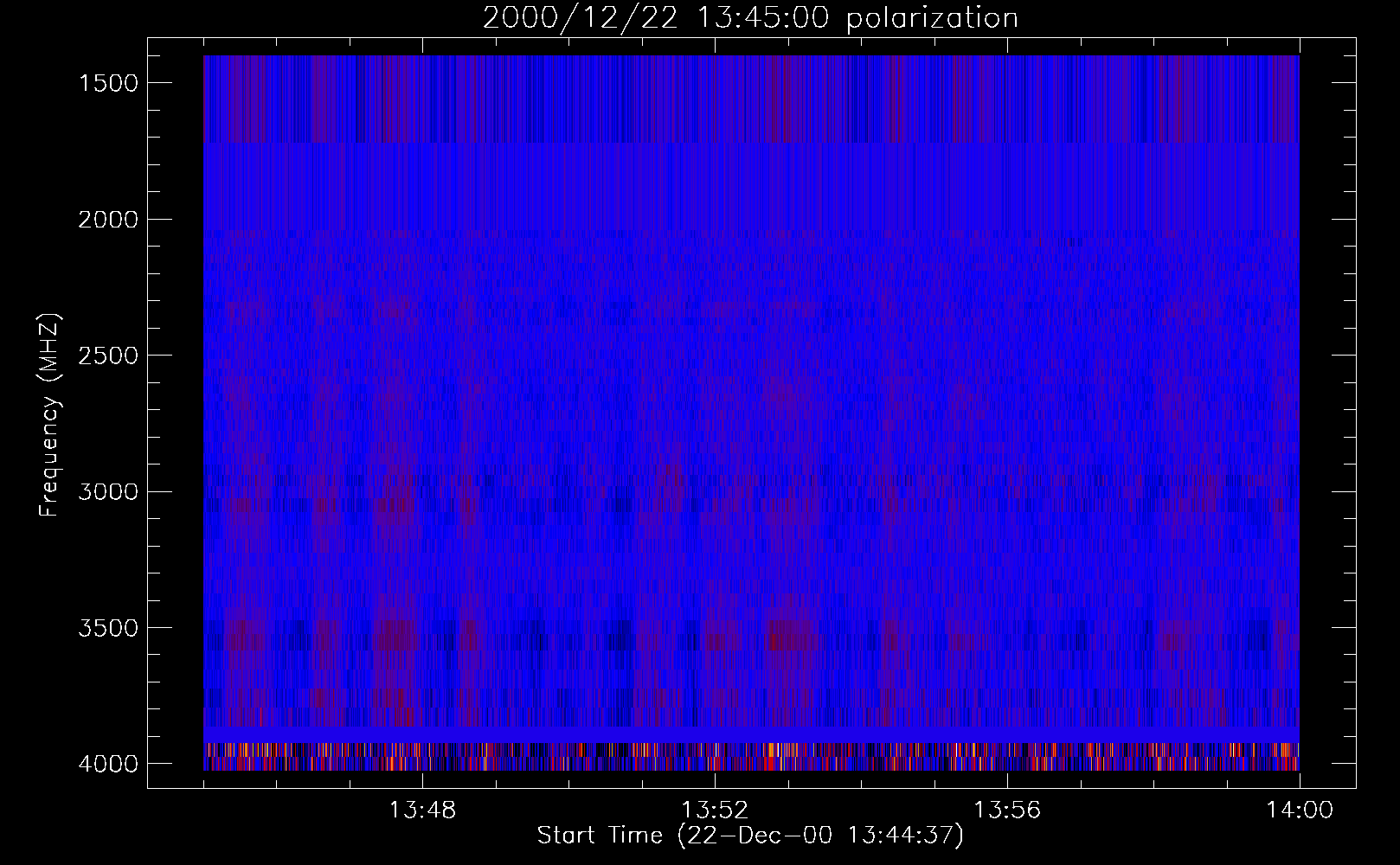Click the 14:00 time tick label

pos(1300,811)
